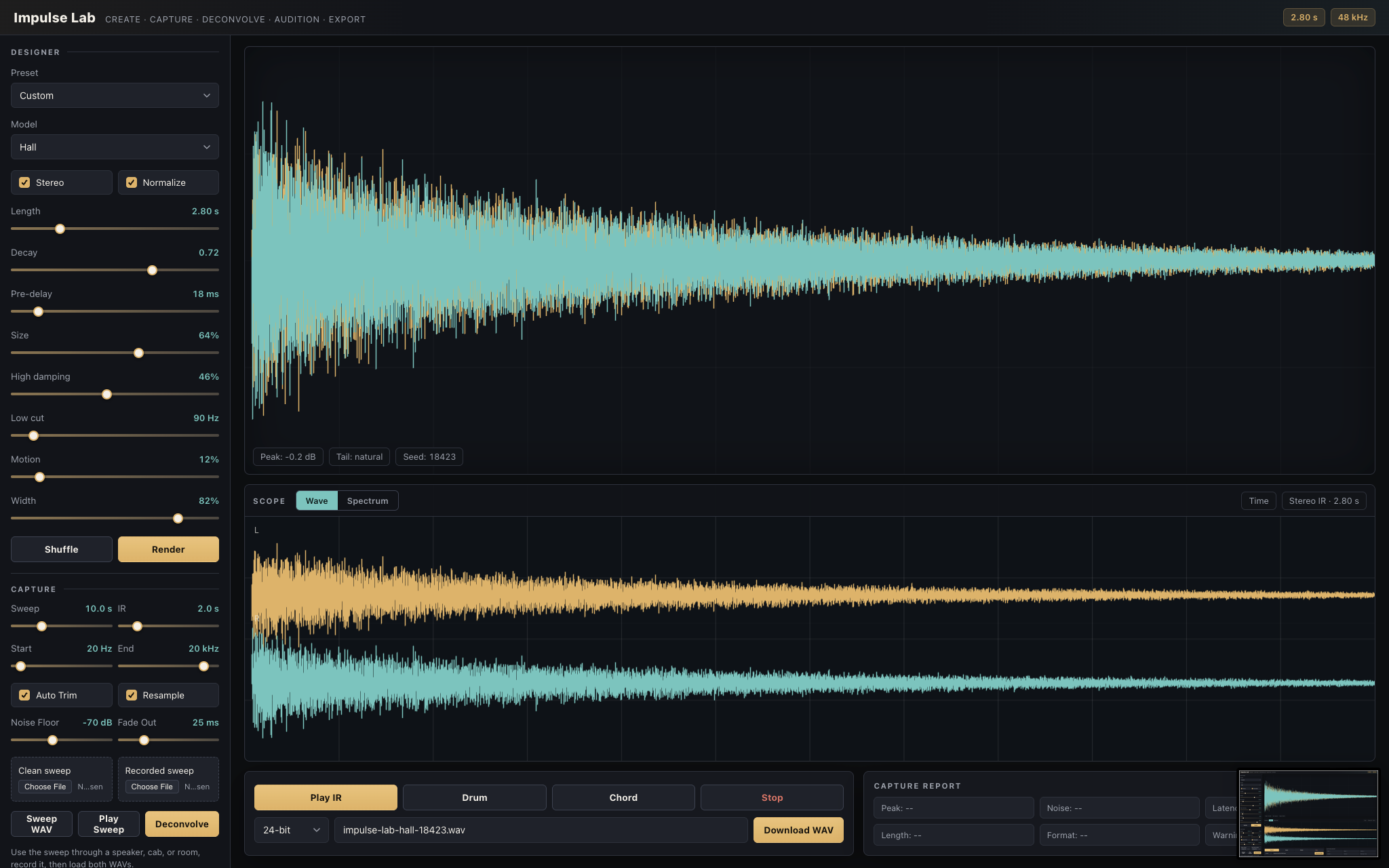Open the Preset dropdown showing Custom
The image size is (1389, 868).
pos(115,96)
